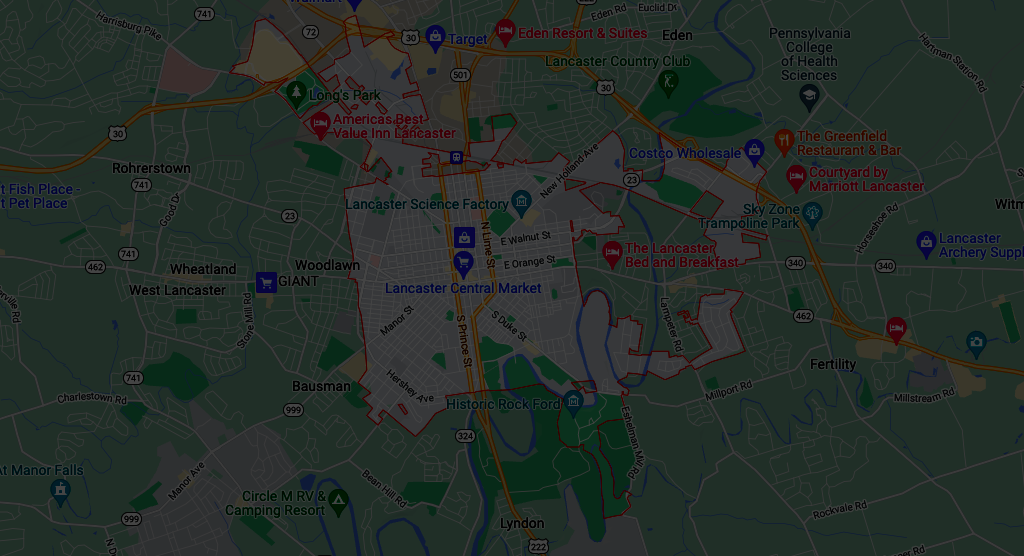Open the Pennsylvania College graduation cap pin
This screenshot has width=1024, height=556.
(809, 97)
